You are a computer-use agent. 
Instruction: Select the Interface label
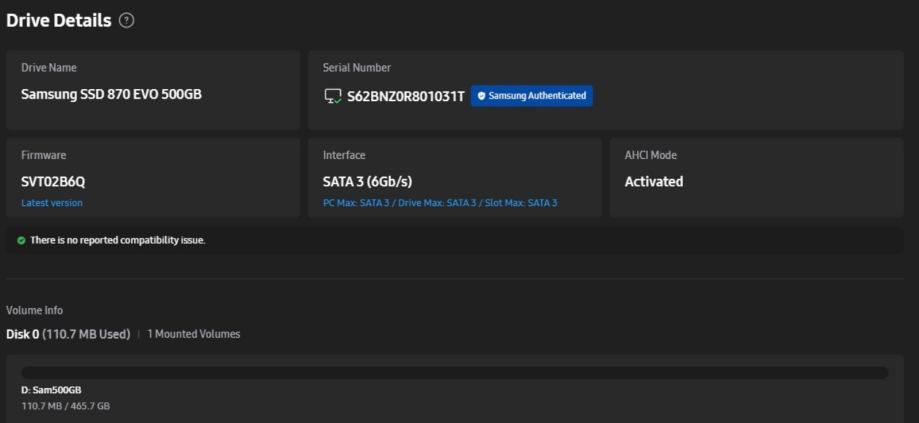pyautogui.click(x=344, y=155)
